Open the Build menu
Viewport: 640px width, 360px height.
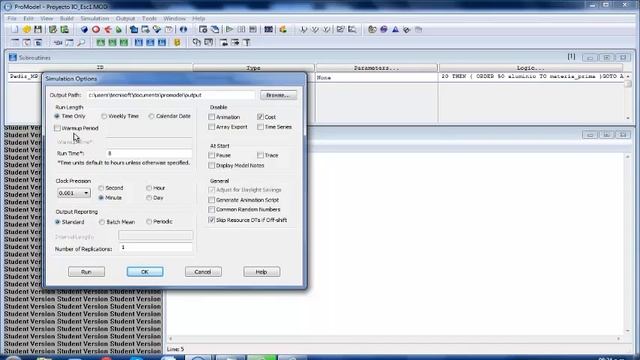(x=67, y=18)
